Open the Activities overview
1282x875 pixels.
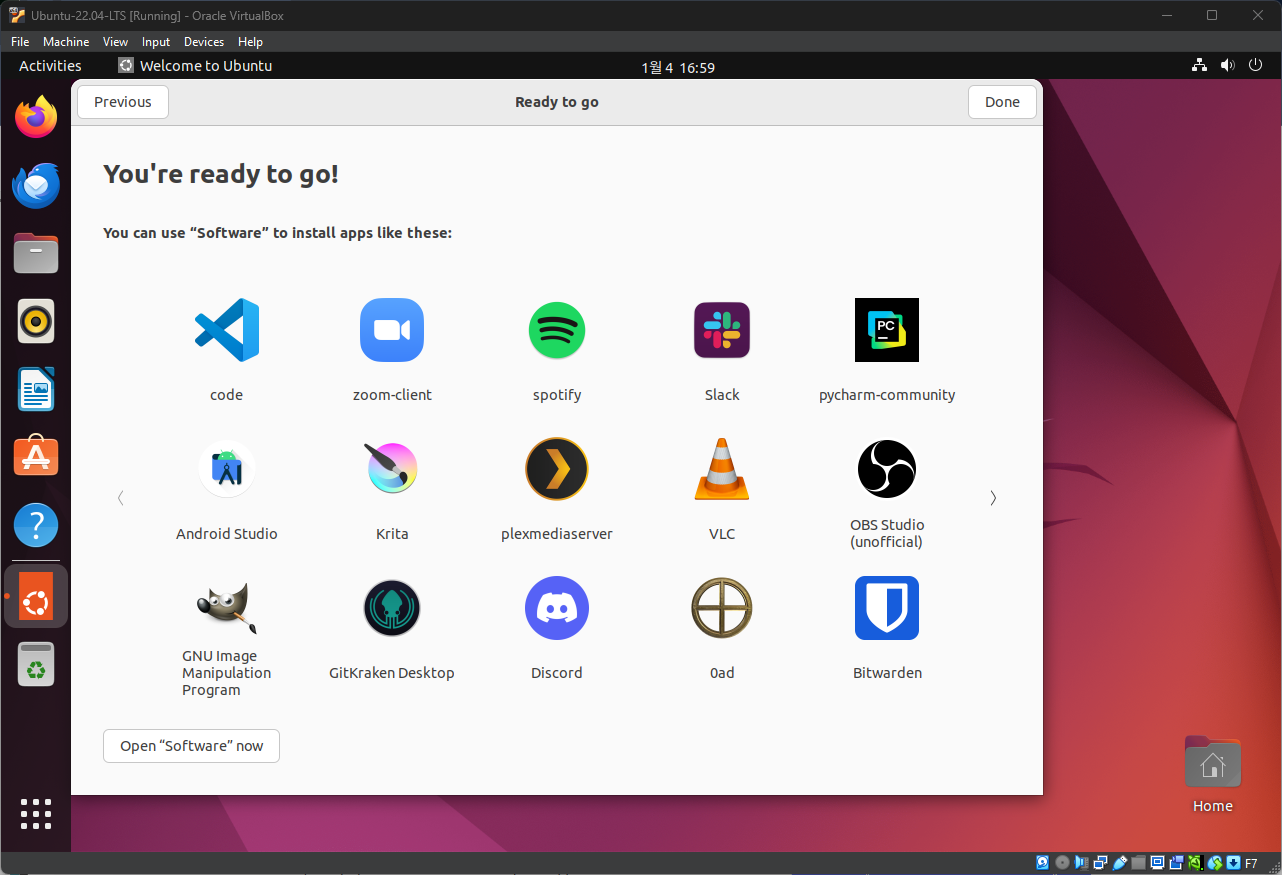[x=50, y=66]
